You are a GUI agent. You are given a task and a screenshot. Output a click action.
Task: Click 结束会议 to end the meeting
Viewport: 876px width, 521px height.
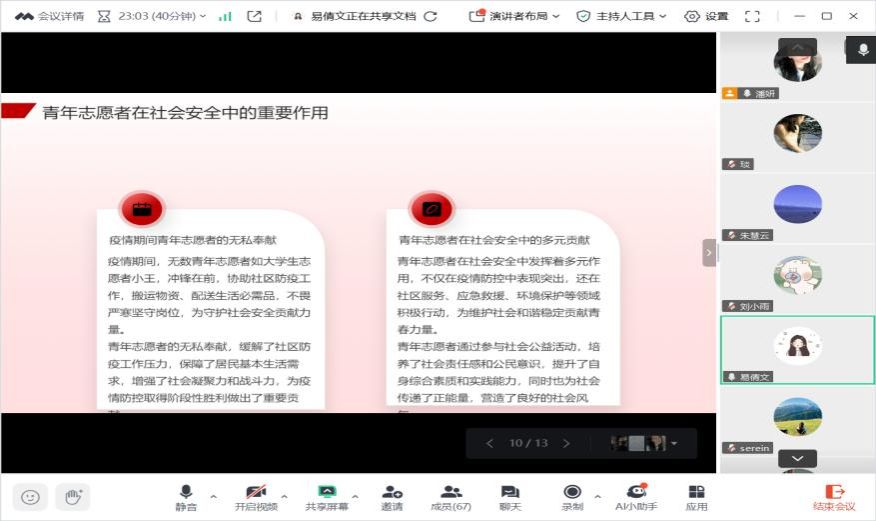coord(834,497)
